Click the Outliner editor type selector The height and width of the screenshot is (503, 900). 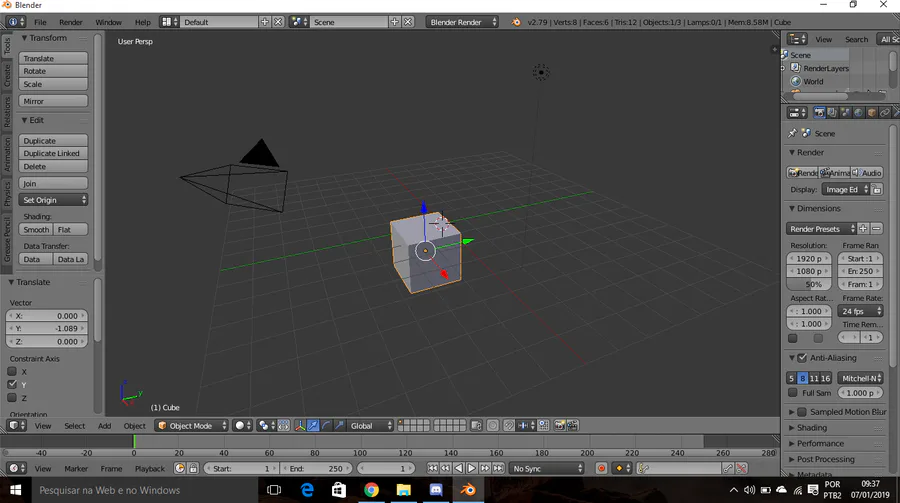[797, 39]
